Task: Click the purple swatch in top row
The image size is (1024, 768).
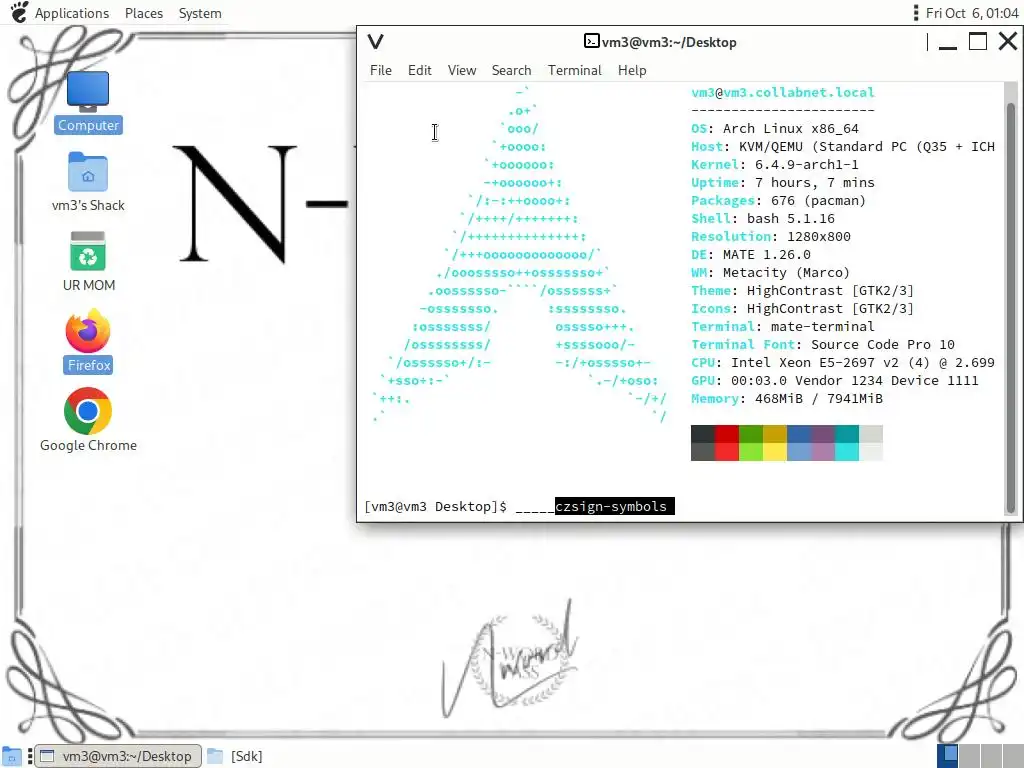Action: [823, 434]
